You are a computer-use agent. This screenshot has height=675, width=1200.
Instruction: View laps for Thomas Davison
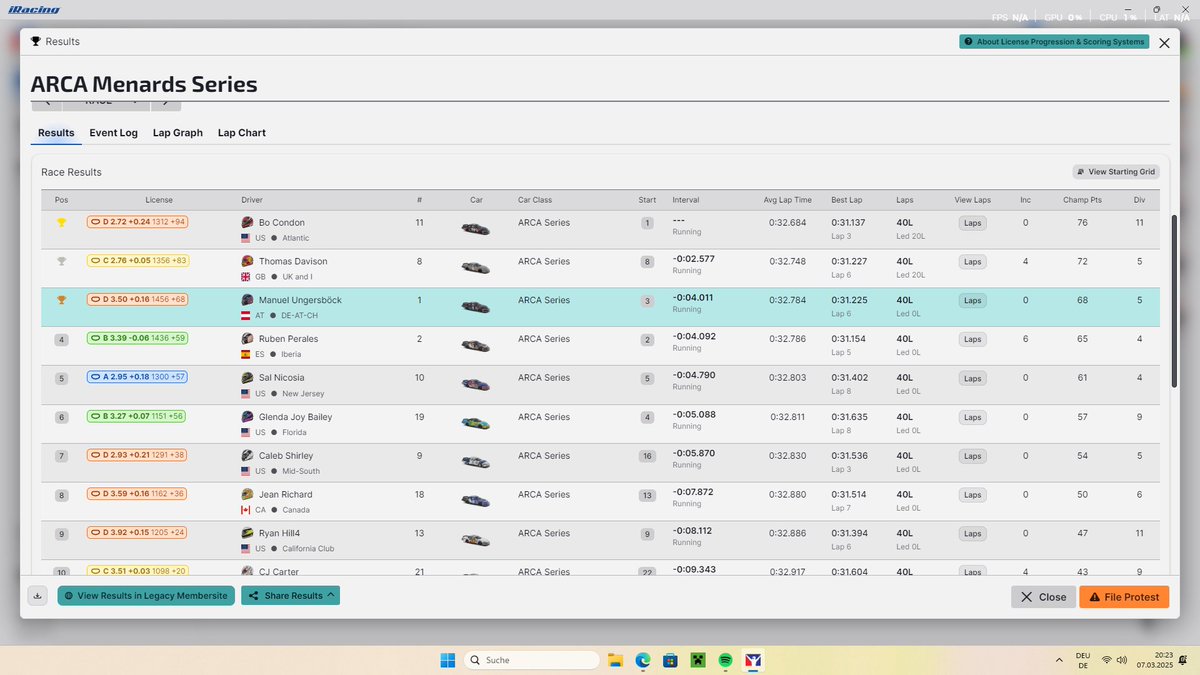972,262
